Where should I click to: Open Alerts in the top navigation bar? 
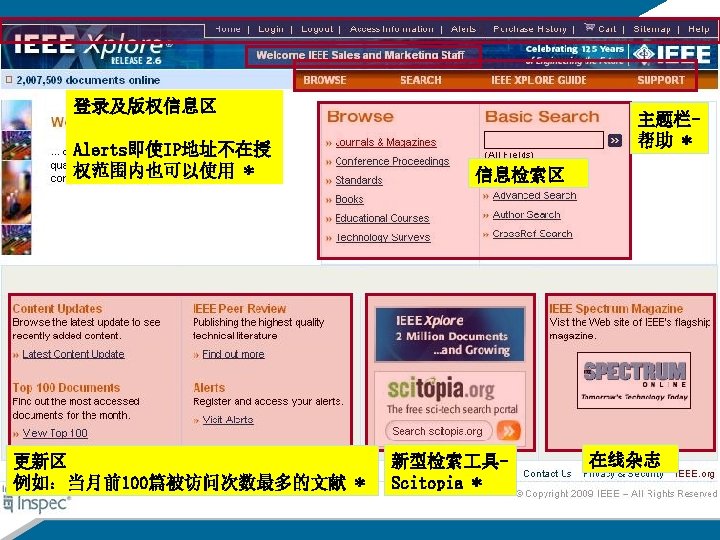(x=463, y=29)
